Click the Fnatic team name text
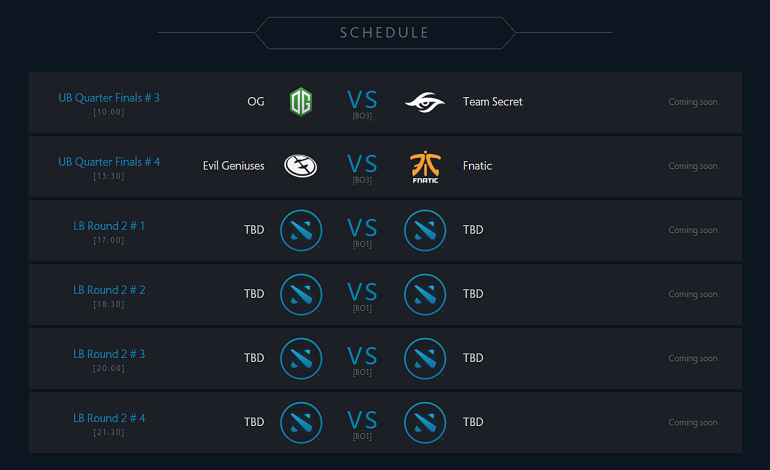This screenshot has height=470, width=770. 477,166
